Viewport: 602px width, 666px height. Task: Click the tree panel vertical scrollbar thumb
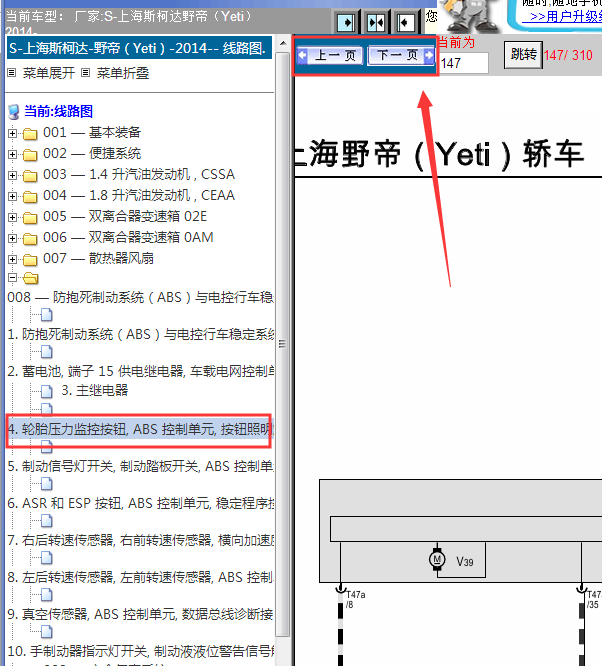click(x=283, y=344)
